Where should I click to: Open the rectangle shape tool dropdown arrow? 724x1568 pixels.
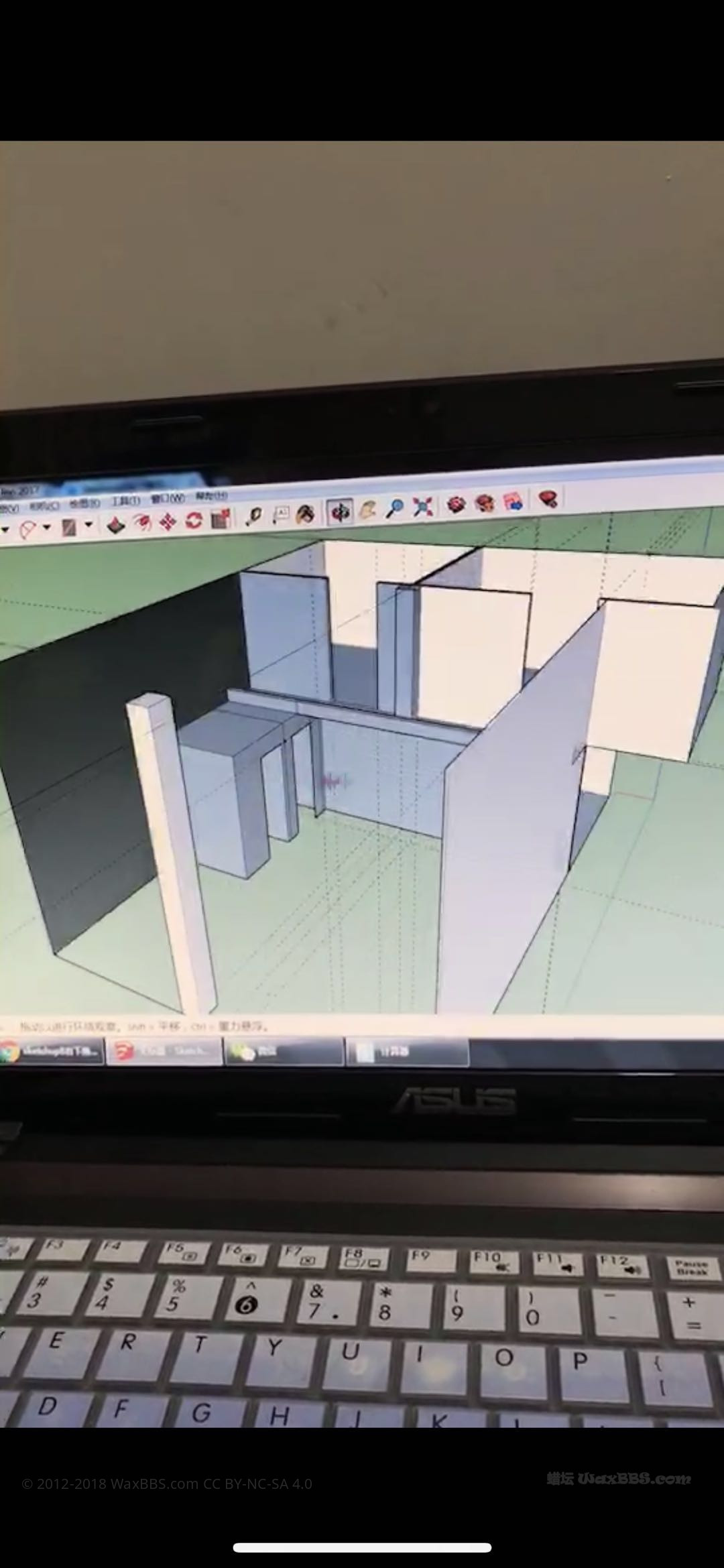88,526
